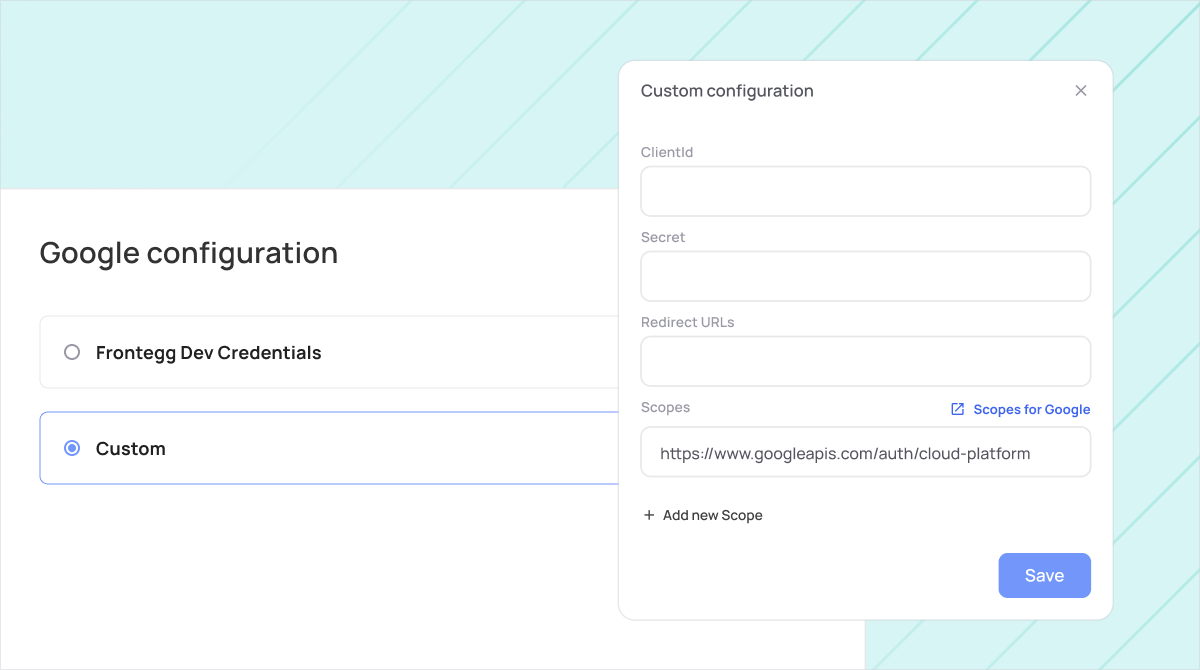Click the Frontegg Dev Credentials option label
Screen dimensions: 1200x670
tap(209, 352)
